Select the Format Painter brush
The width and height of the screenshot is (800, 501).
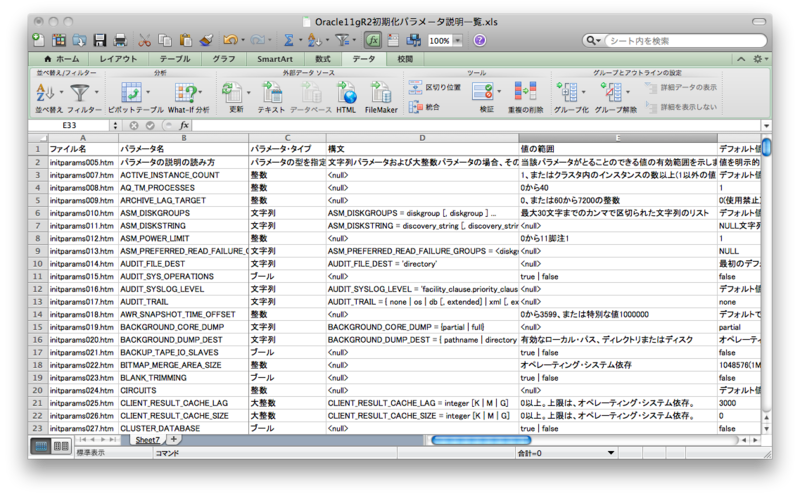tap(206, 40)
